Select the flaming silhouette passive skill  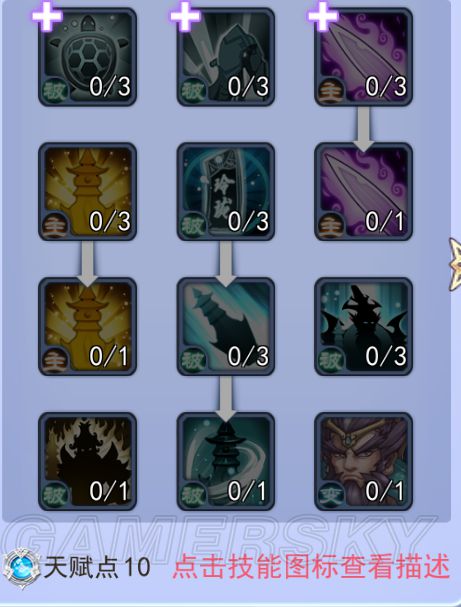(x=87, y=461)
